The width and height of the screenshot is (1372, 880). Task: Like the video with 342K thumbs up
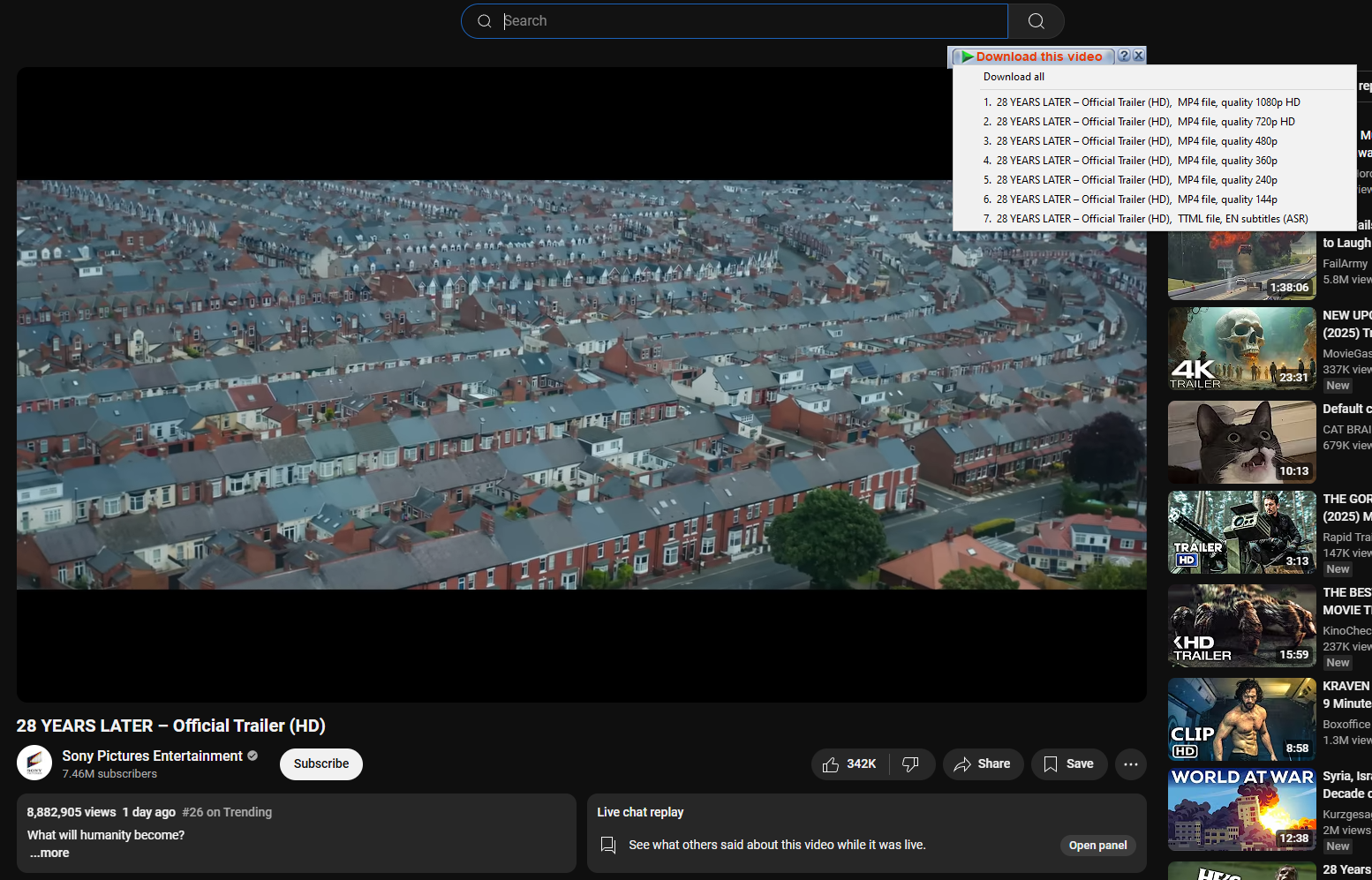tap(849, 764)
